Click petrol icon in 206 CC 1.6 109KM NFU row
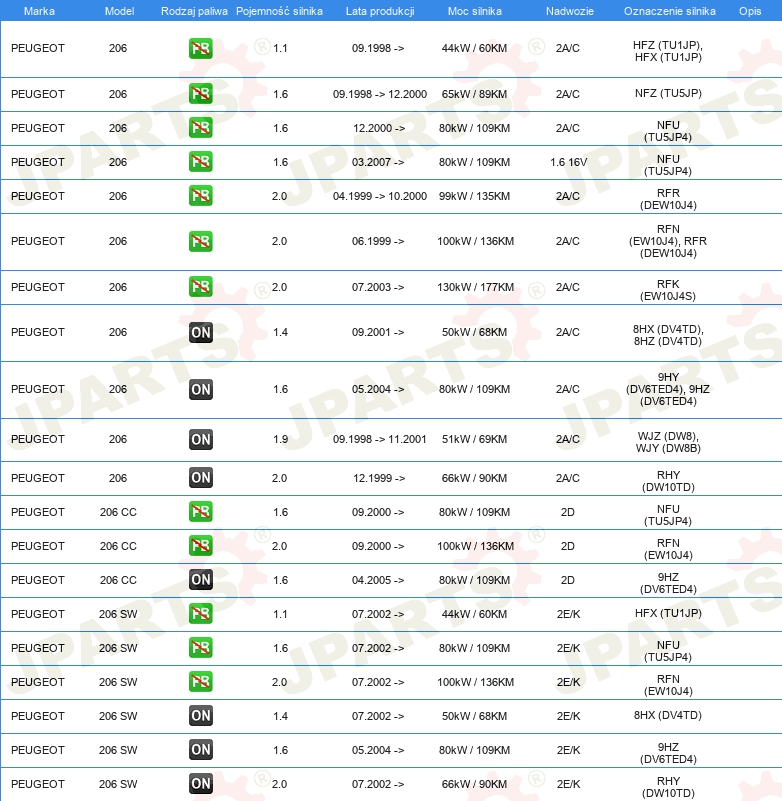This screenshot has width=782, height=801. [x=201, y=511]
